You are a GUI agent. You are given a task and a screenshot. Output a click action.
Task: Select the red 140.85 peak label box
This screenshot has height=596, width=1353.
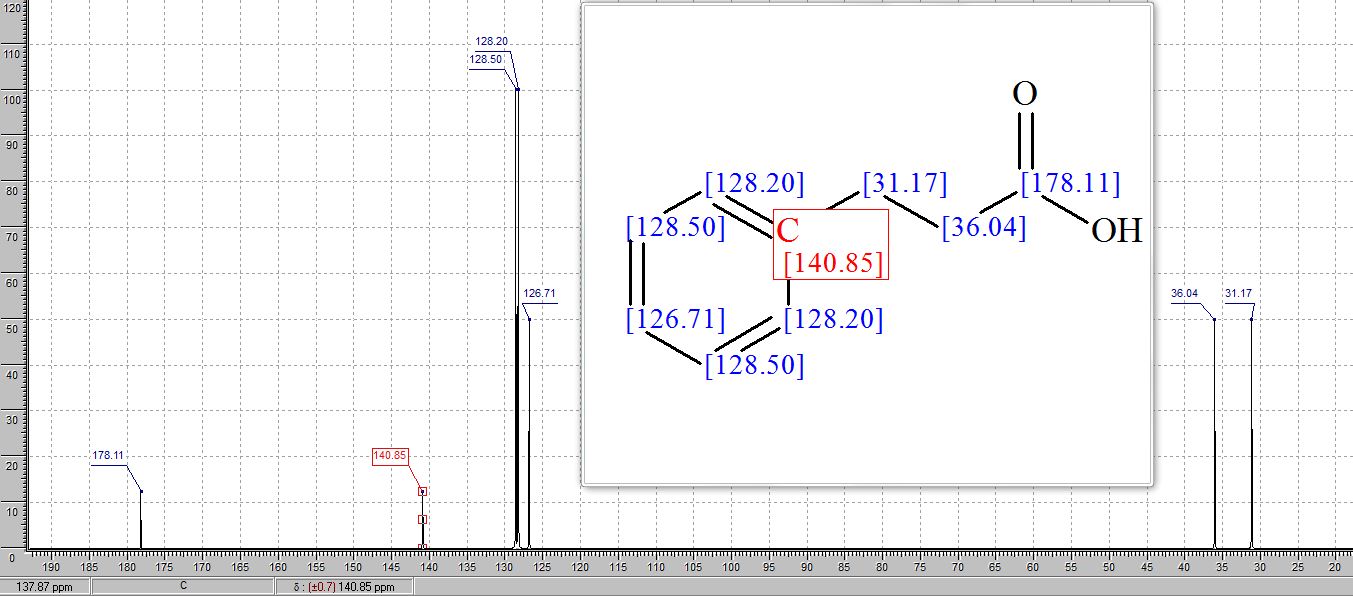pos(390,456)
